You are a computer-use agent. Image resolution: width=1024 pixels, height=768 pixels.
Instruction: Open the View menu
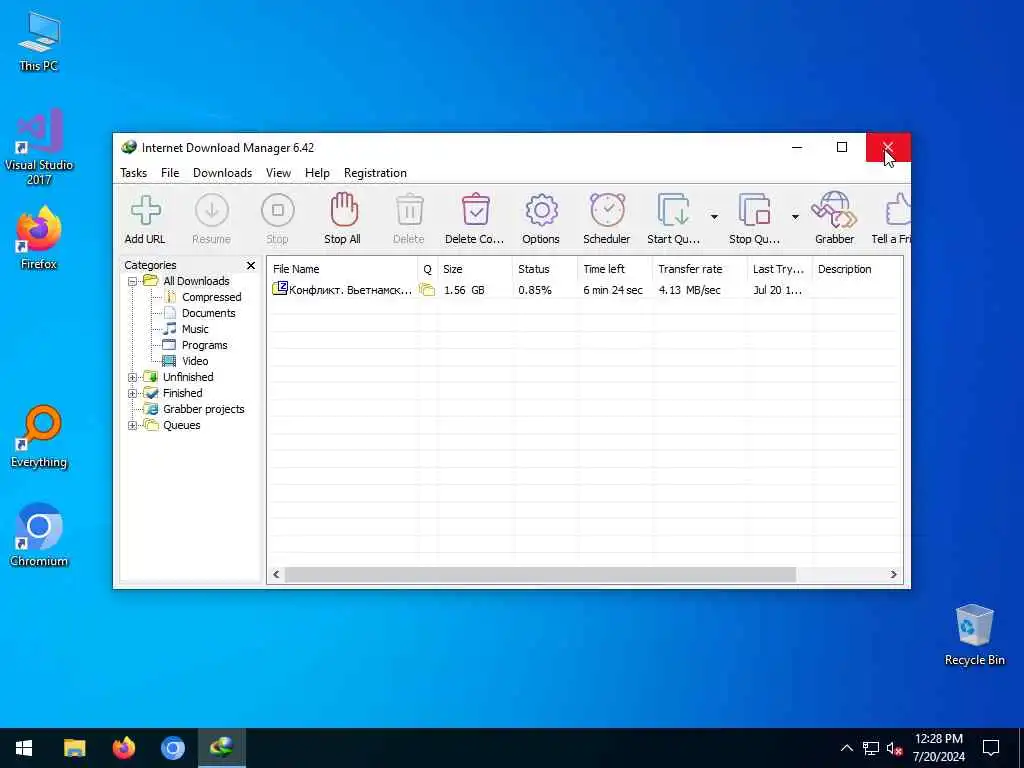click(278, 173)
